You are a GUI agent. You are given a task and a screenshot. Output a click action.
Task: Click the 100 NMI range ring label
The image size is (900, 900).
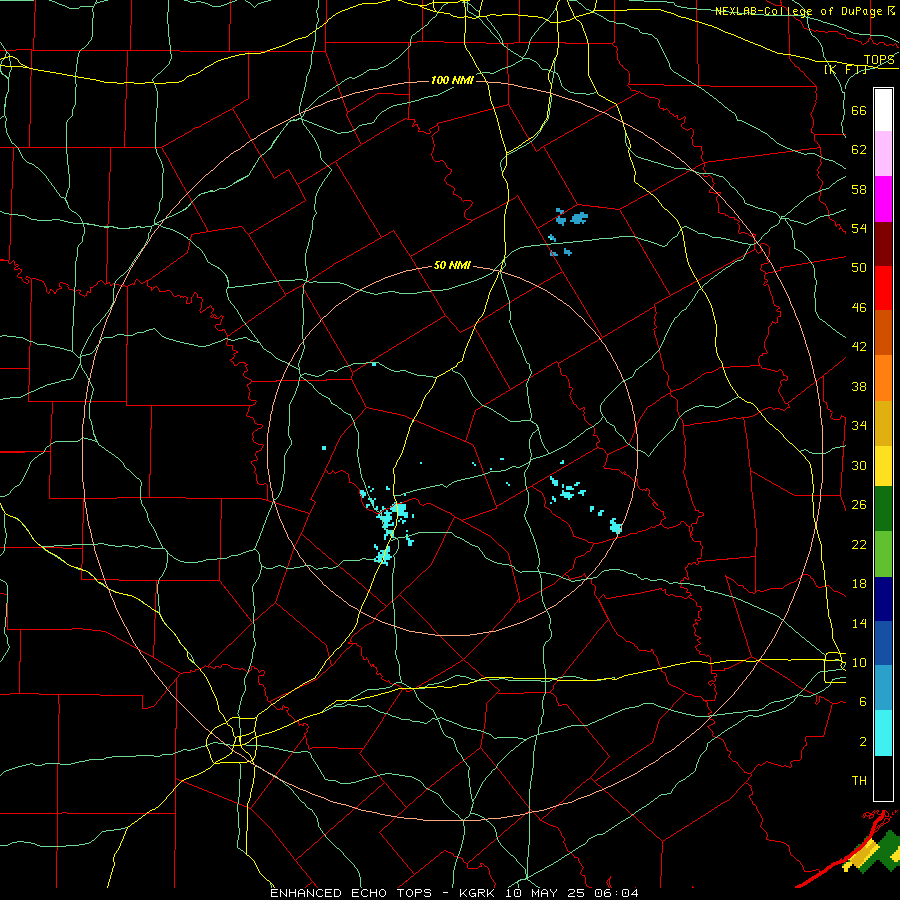452,80
